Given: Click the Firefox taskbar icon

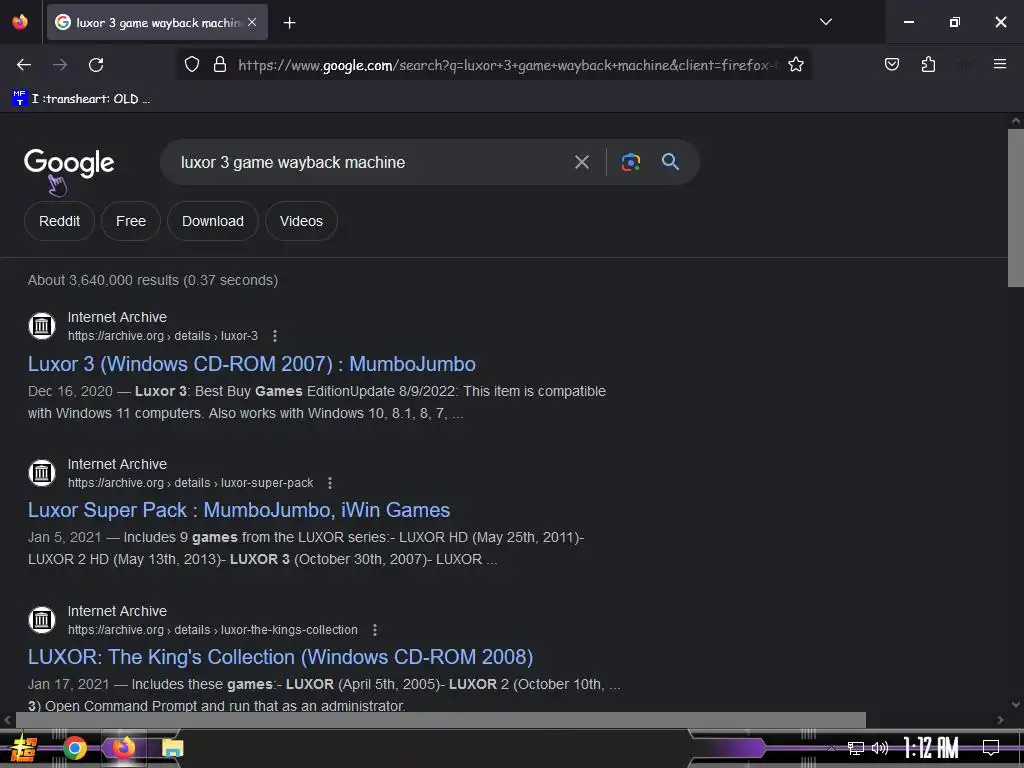Looking at the screenshot, I should click(123, 747).
